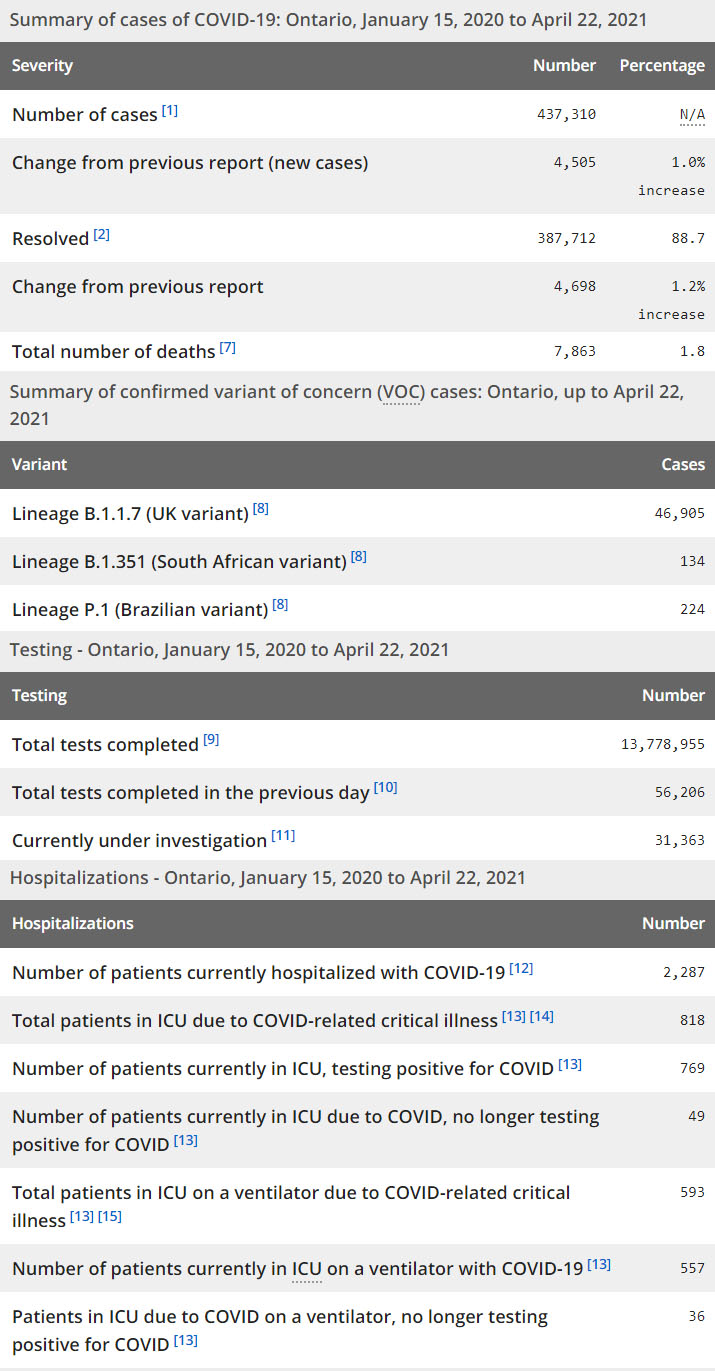Open footnote 12 after currently hospitalized patients
The height and width of the screenshot is (1371, 715).
point(521,968)
